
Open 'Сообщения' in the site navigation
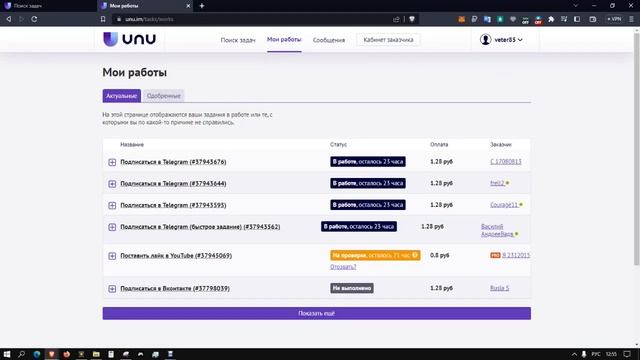tap(329, 40)
